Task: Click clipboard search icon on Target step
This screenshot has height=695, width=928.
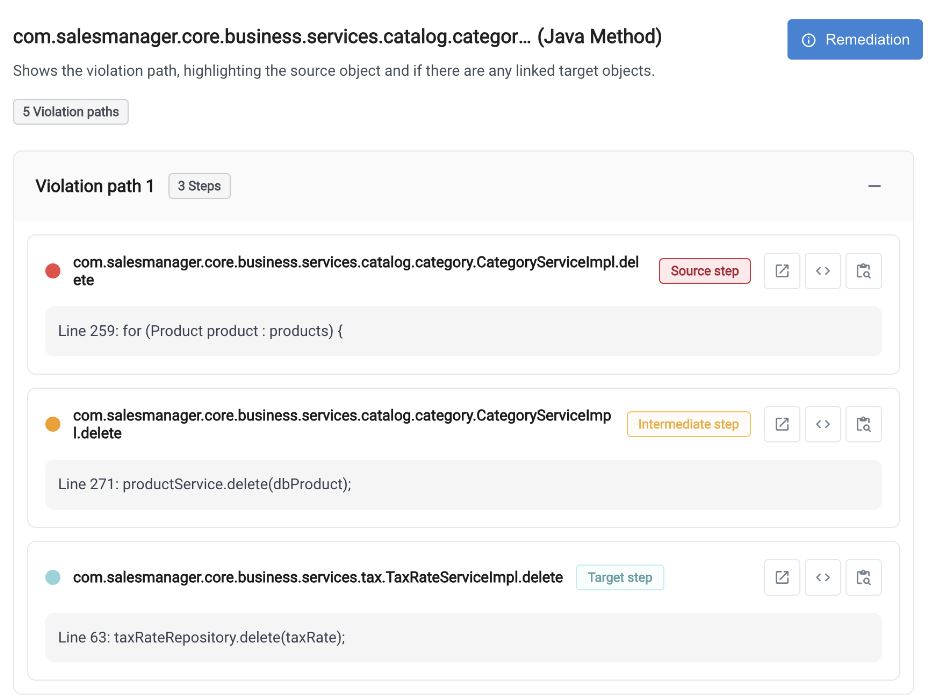Action: click(863, 577)
